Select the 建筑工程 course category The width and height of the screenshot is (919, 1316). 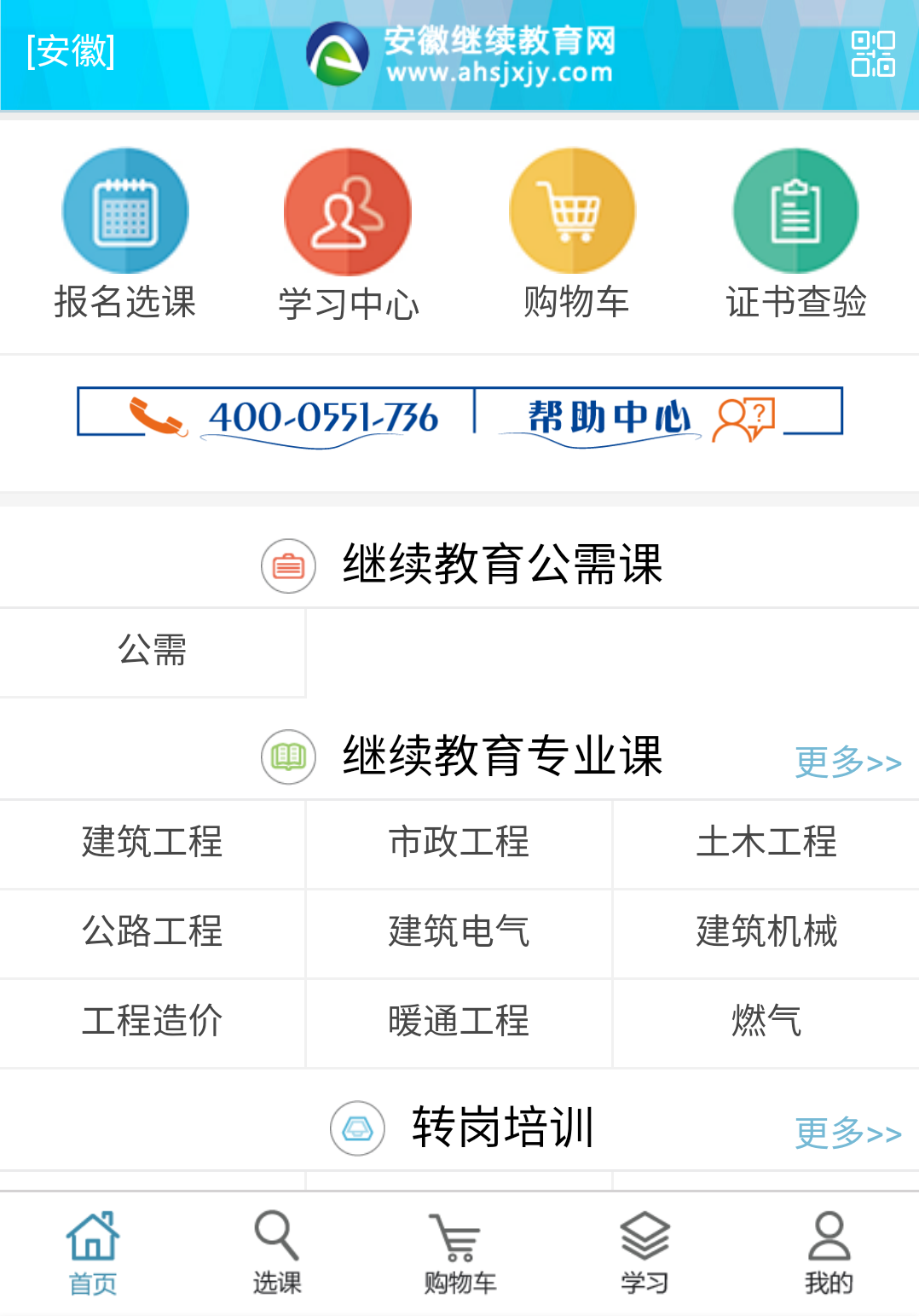coord(153,843)
